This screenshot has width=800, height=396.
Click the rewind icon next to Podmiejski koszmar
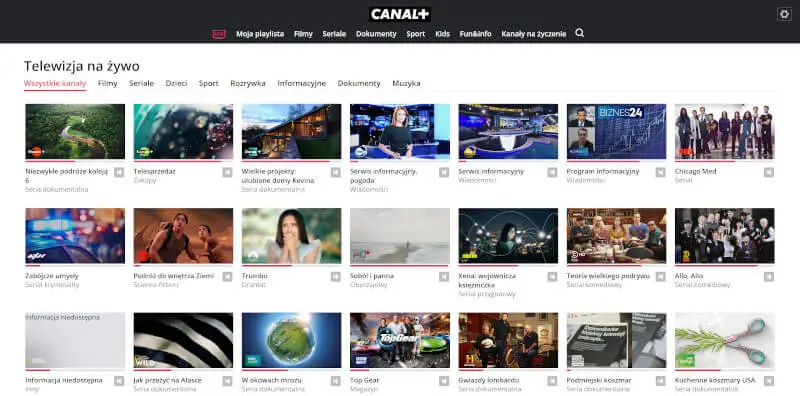click(x=661, y=381)
